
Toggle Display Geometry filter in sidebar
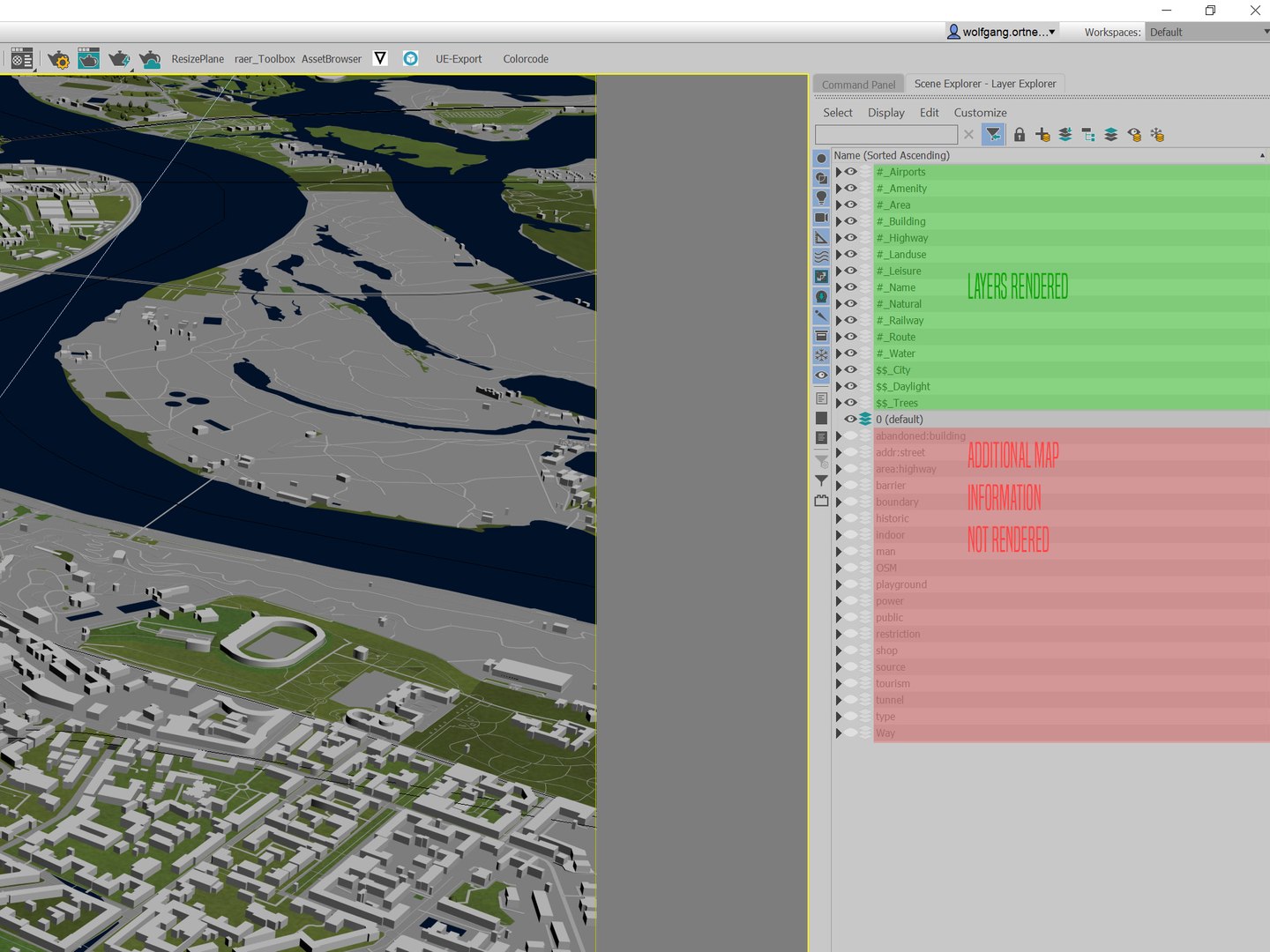pyautogui.click(x=821, y=159)
